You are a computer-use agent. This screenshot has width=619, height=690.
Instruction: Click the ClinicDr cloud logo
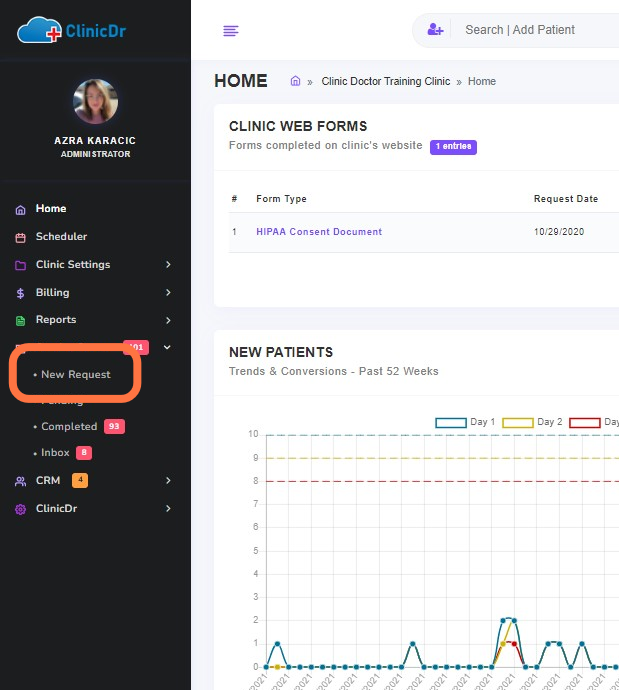[x=72, y=30]
